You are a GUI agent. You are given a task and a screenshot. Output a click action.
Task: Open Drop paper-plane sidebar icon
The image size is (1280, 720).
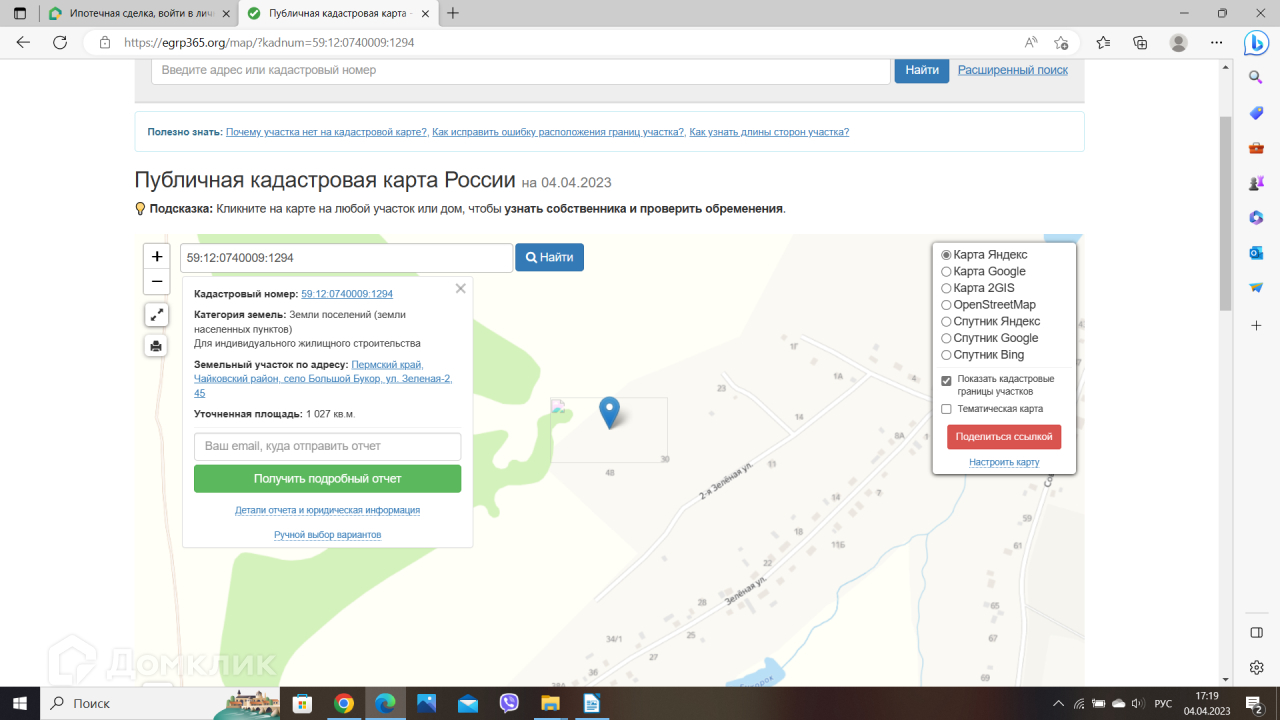click(x=1256, y=288)
